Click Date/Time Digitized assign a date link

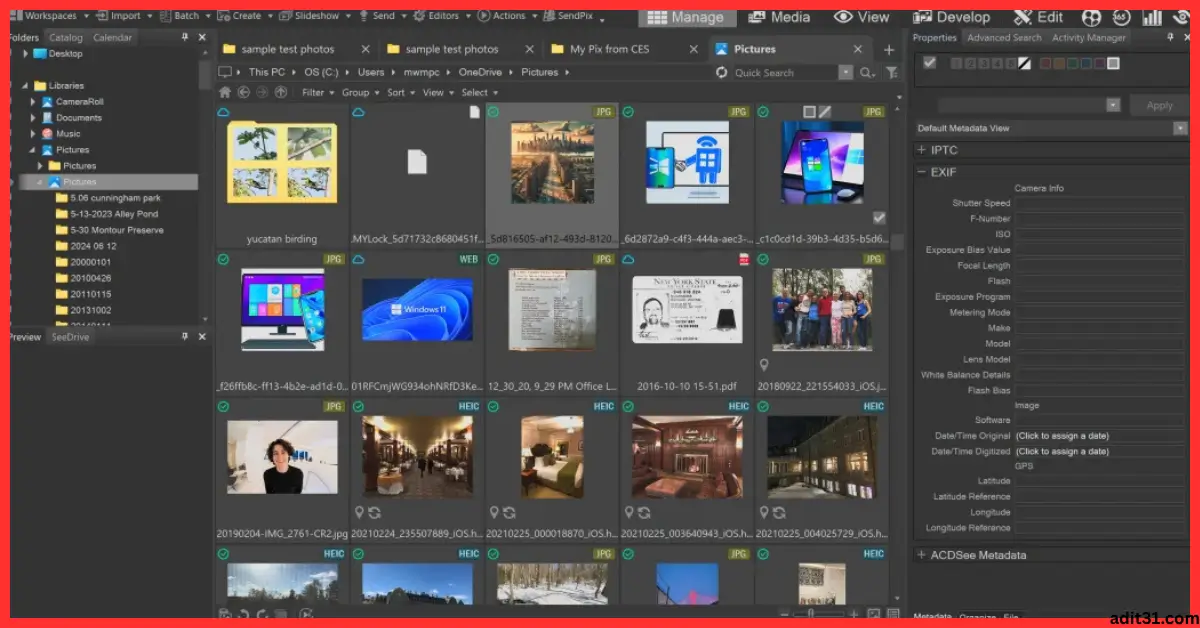[1062, 451]
